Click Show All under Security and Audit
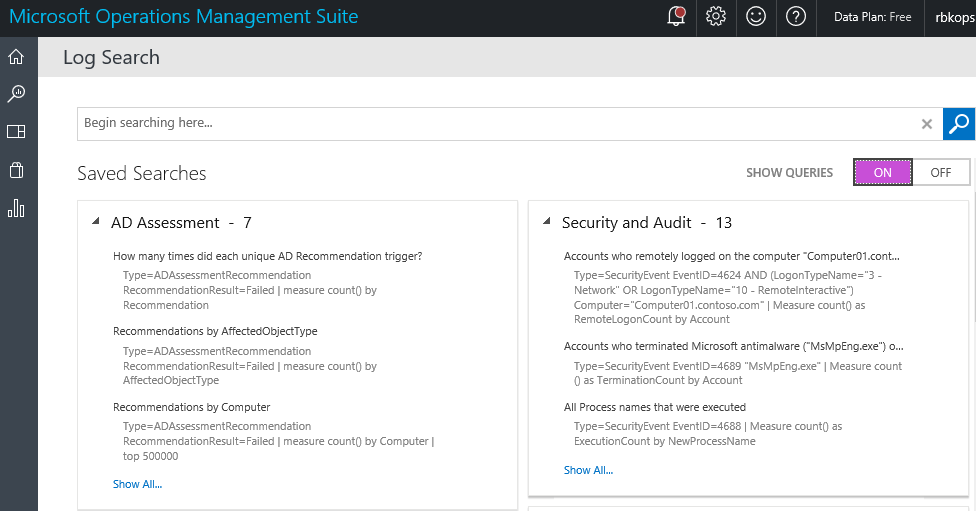This screenshot has width=976, height=511. click(588, 470)
